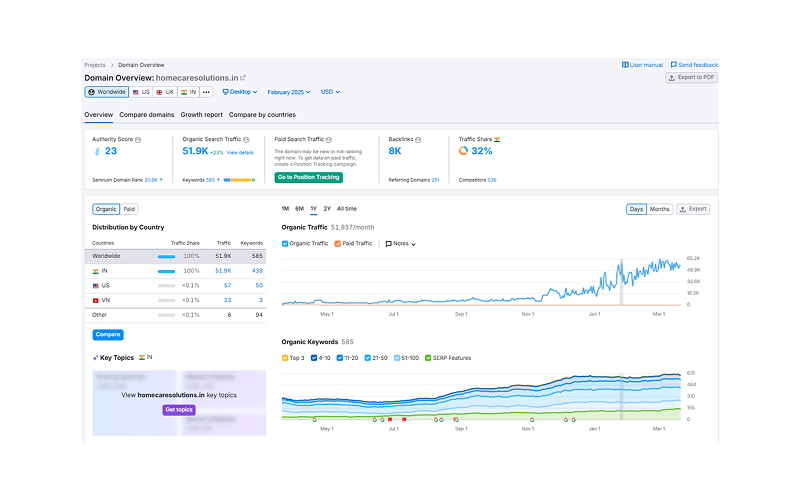
Task: Select the UK database button
Action: 165,92
